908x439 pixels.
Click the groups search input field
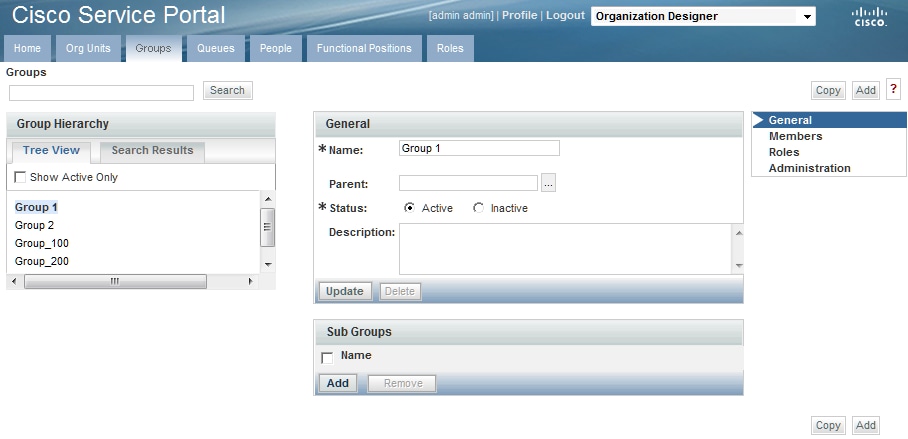pyautogui.click(x=101, y=93)
